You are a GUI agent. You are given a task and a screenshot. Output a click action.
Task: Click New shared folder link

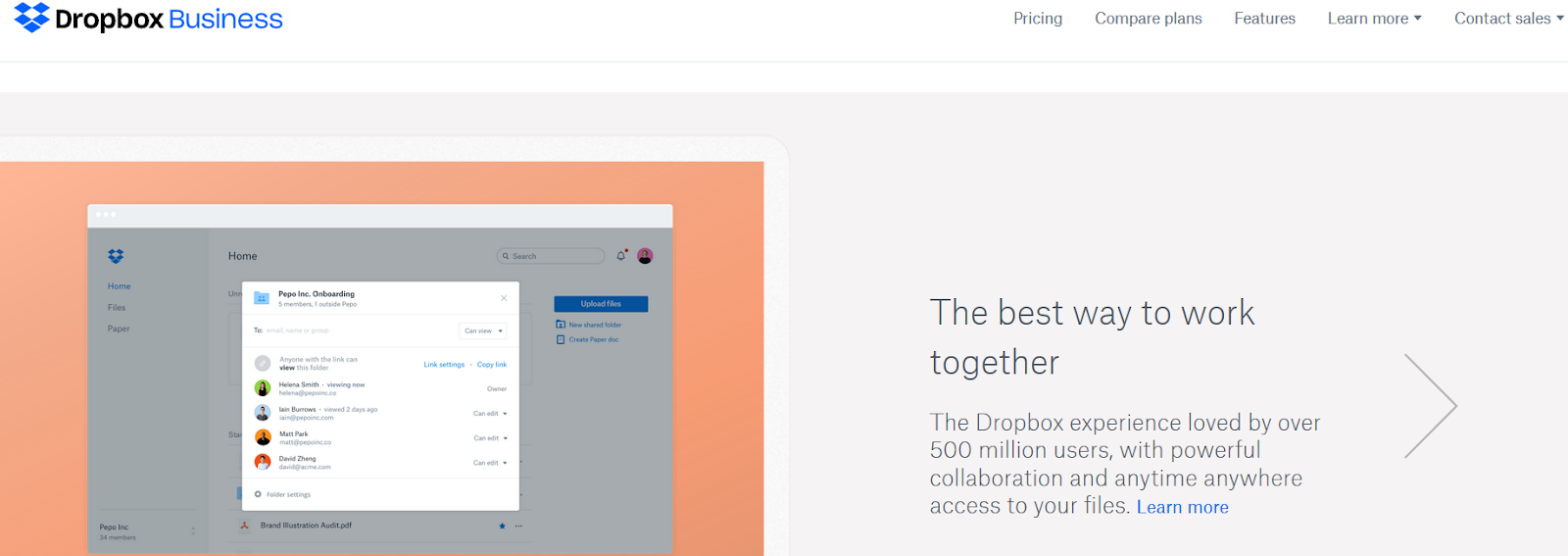coord(589,325)
